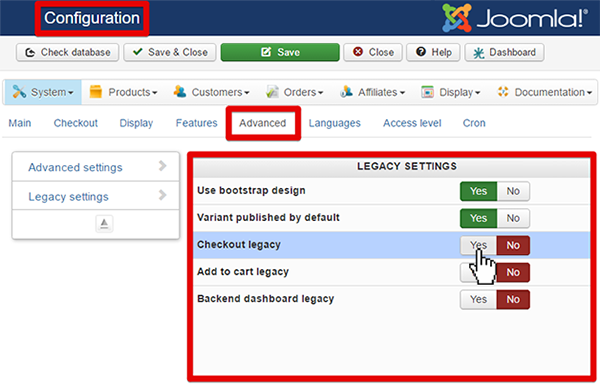Click the chevron beside Legacy settings

(163, 195)
